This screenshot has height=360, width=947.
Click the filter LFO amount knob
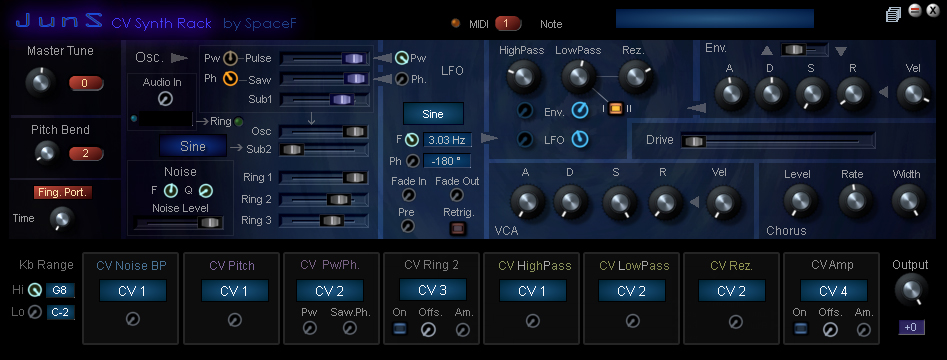[x=580, y=140]
